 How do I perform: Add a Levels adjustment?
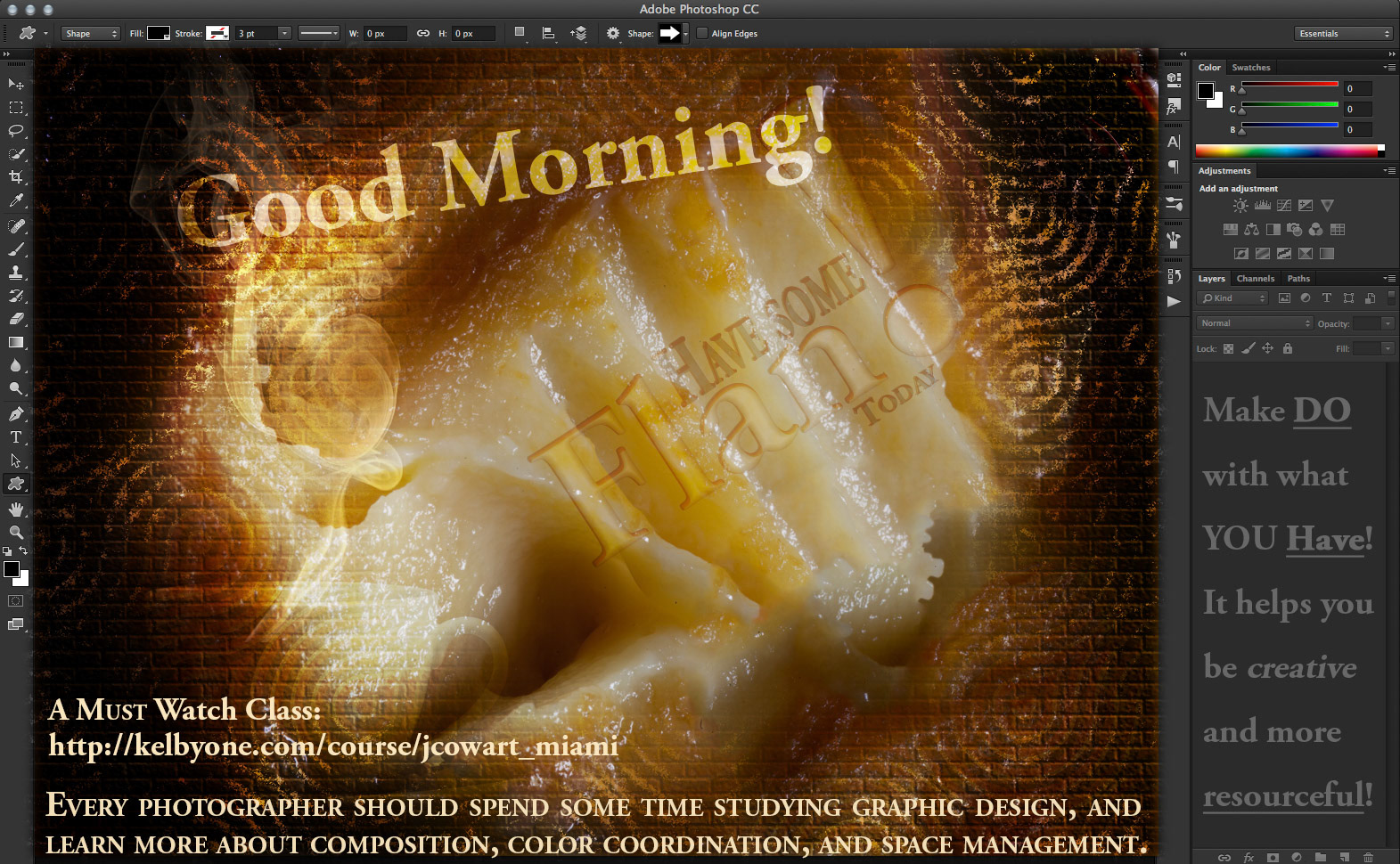click(x=1262, y=206)
